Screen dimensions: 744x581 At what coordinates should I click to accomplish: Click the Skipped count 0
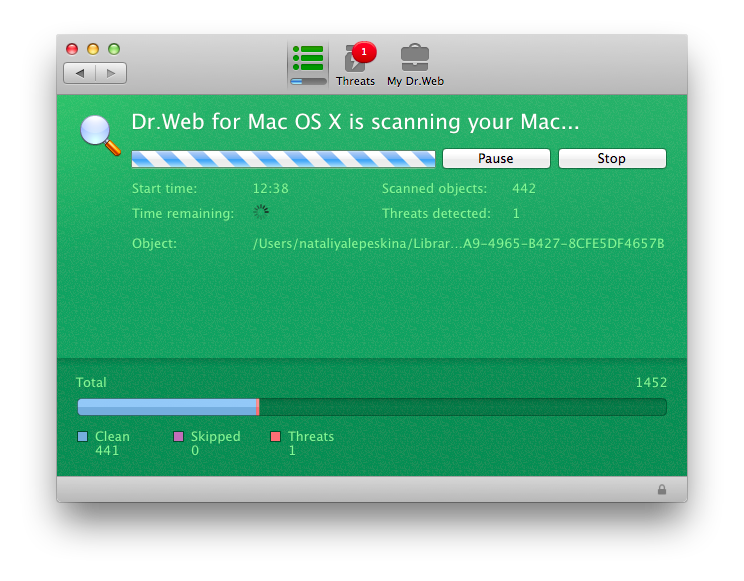point(195,450)
